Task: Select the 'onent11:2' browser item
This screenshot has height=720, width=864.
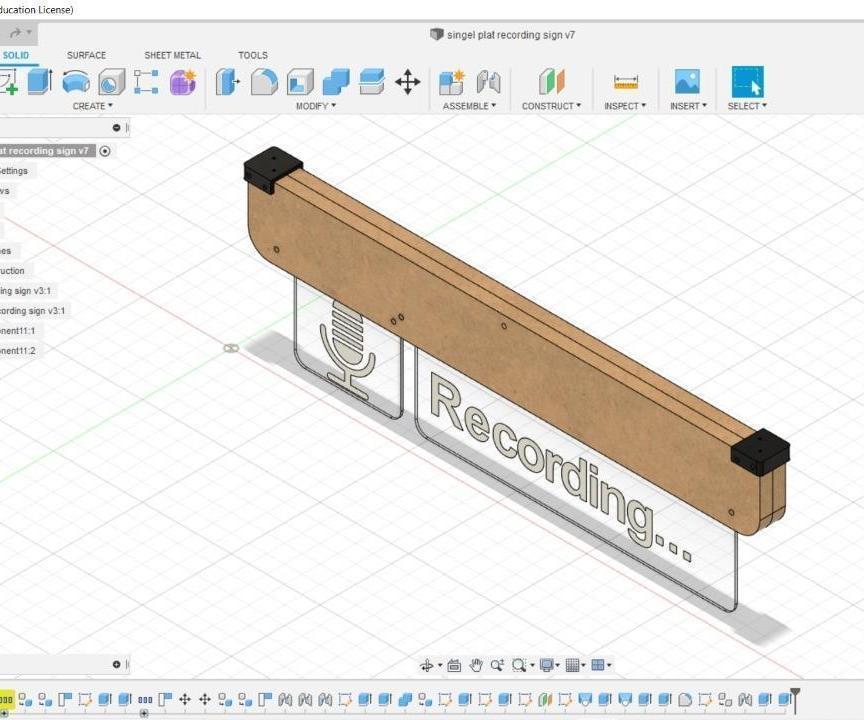Action: pyautogui.click(x=18, y=350)
